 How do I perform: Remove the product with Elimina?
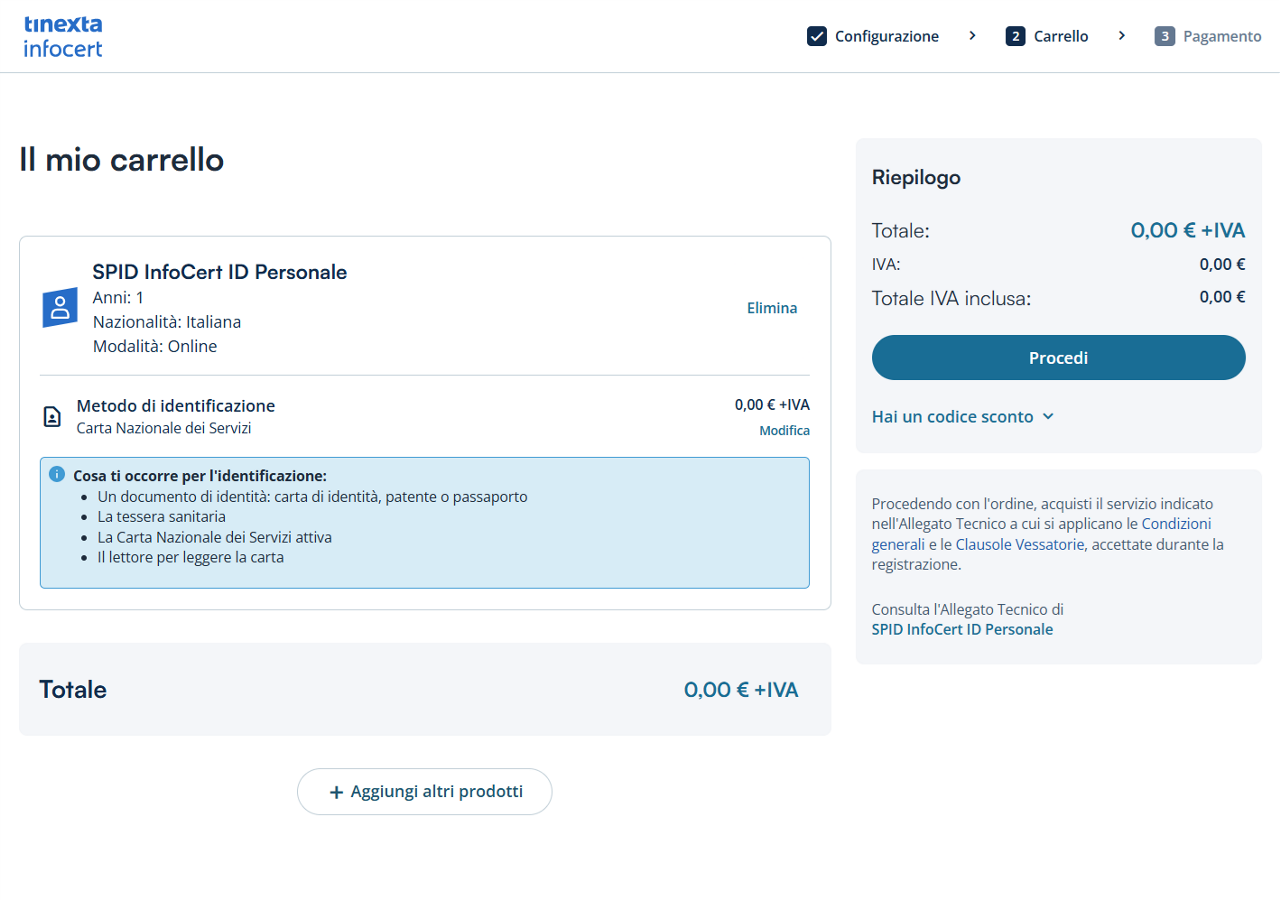[772, 308]
